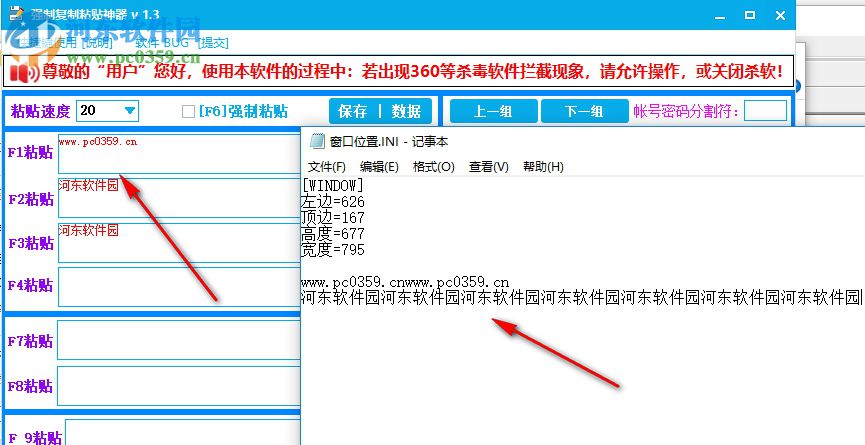Click the 下一组 button
This screenshot has height=445, width=865.
584,112
